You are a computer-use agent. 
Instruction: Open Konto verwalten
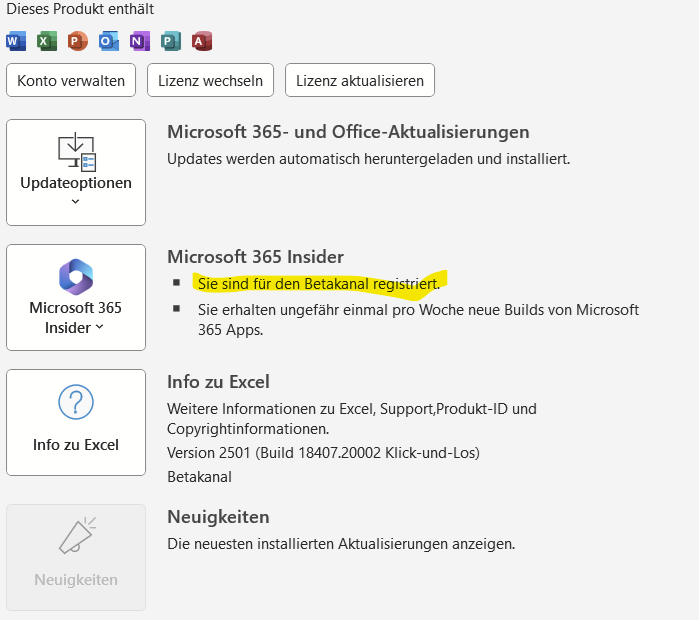pyautogui.click(x=71, y=80)
